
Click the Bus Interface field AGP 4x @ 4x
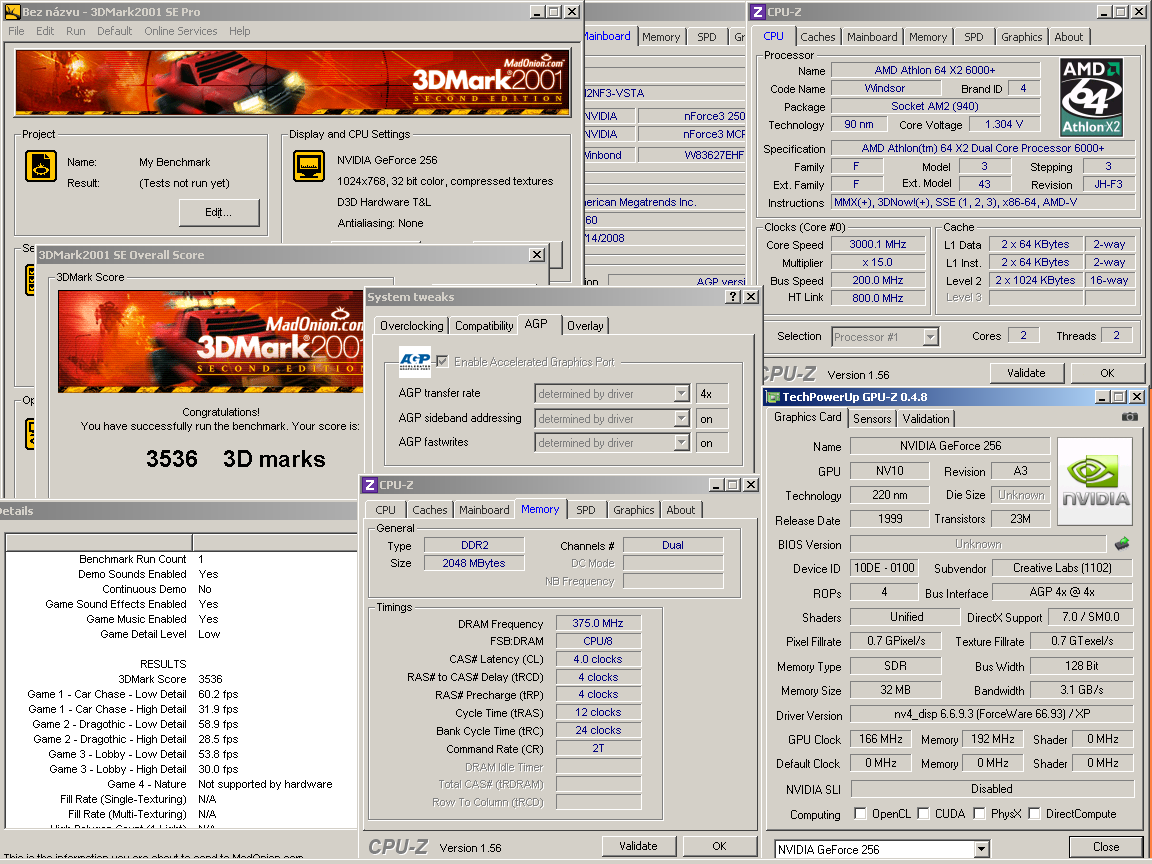click(x=1062, y=592)
